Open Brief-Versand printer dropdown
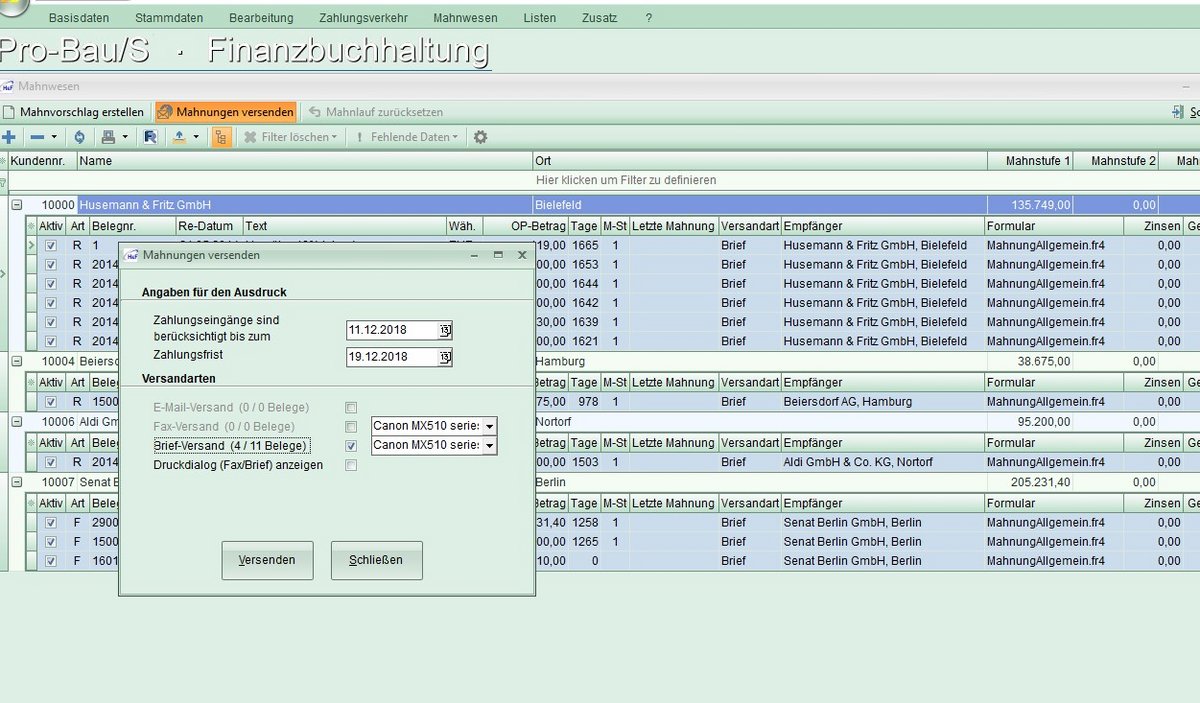This screenshot has width=1200, height=703. (x=489, y=446)
